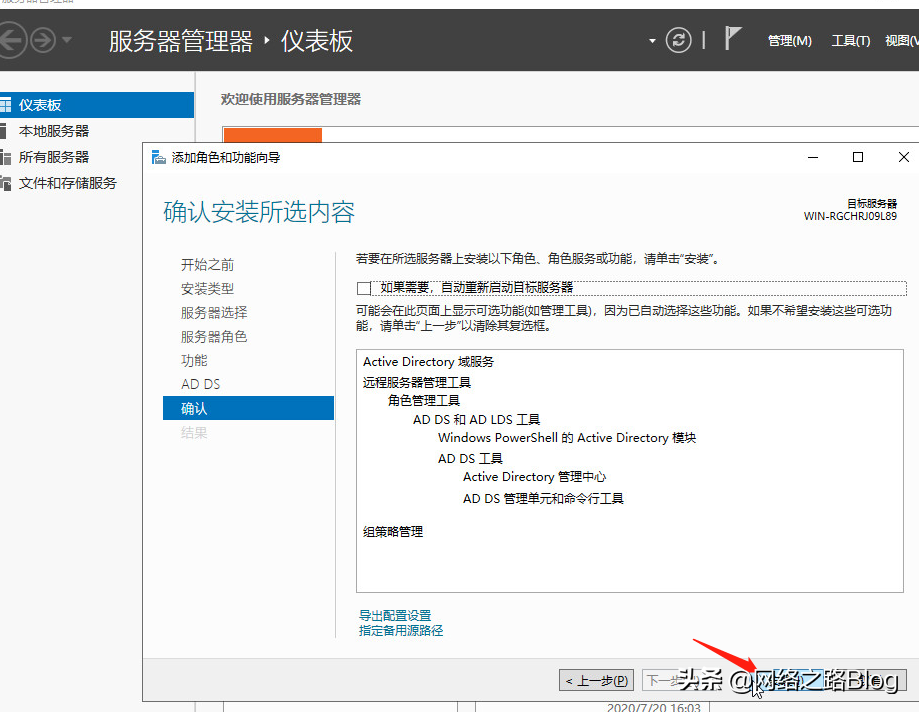Open the notifications flag
919x712 pixels.
tap(732, 39)
